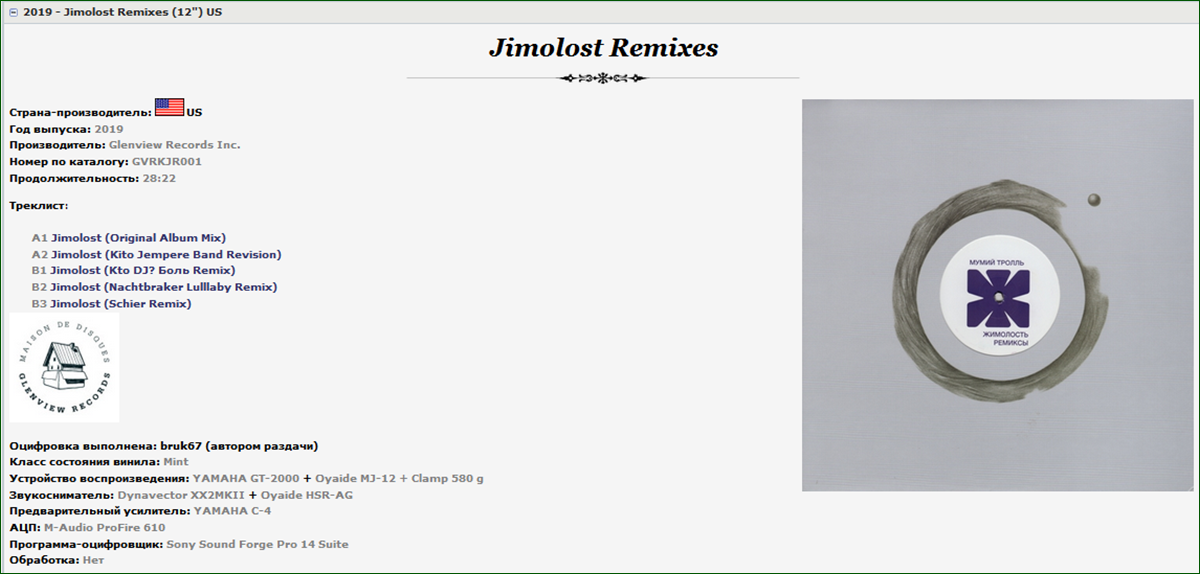Select track A1 Jimolost (Original Album Mix)

(x=128, y=238)
